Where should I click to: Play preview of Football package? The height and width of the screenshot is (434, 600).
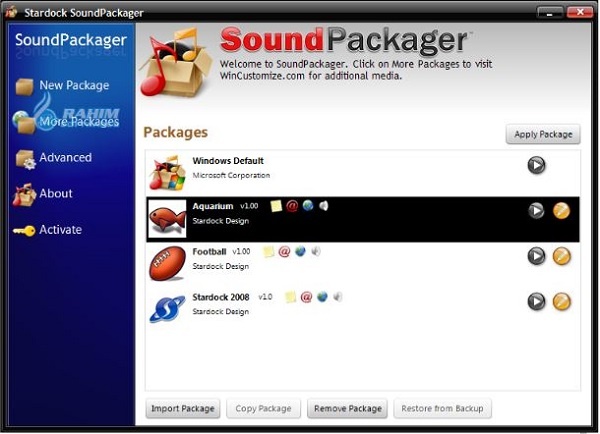point(536,256)
